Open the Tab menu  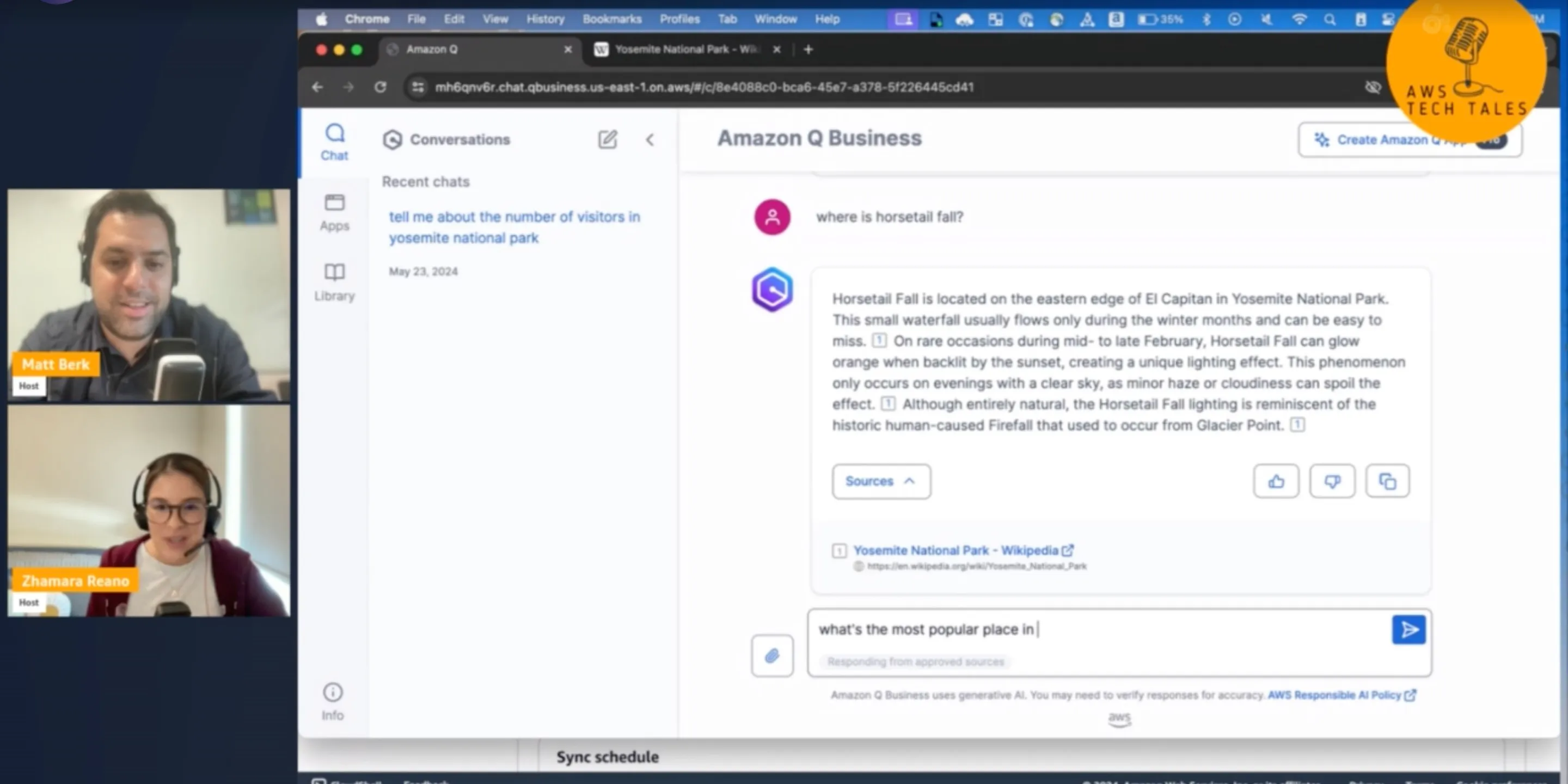[727, 19]
